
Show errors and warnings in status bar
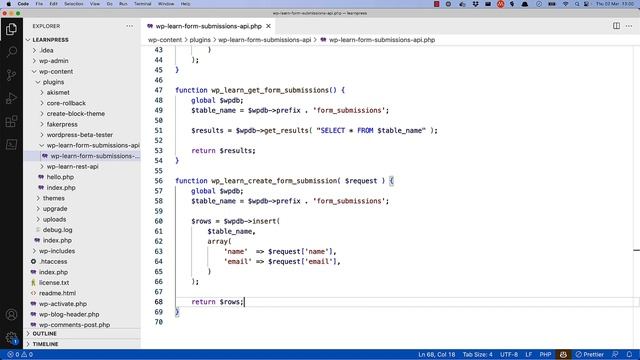tap(20, 354)
